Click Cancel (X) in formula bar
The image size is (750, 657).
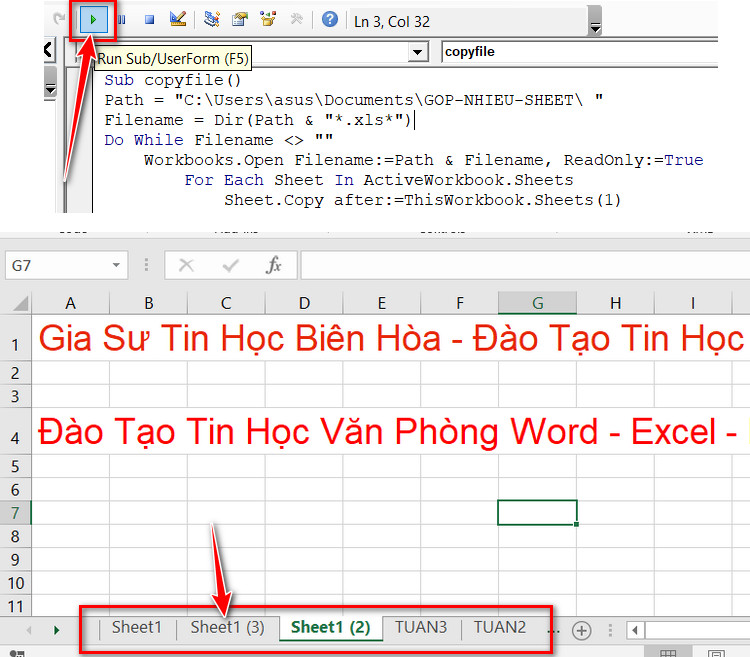[x=186, y=265]
